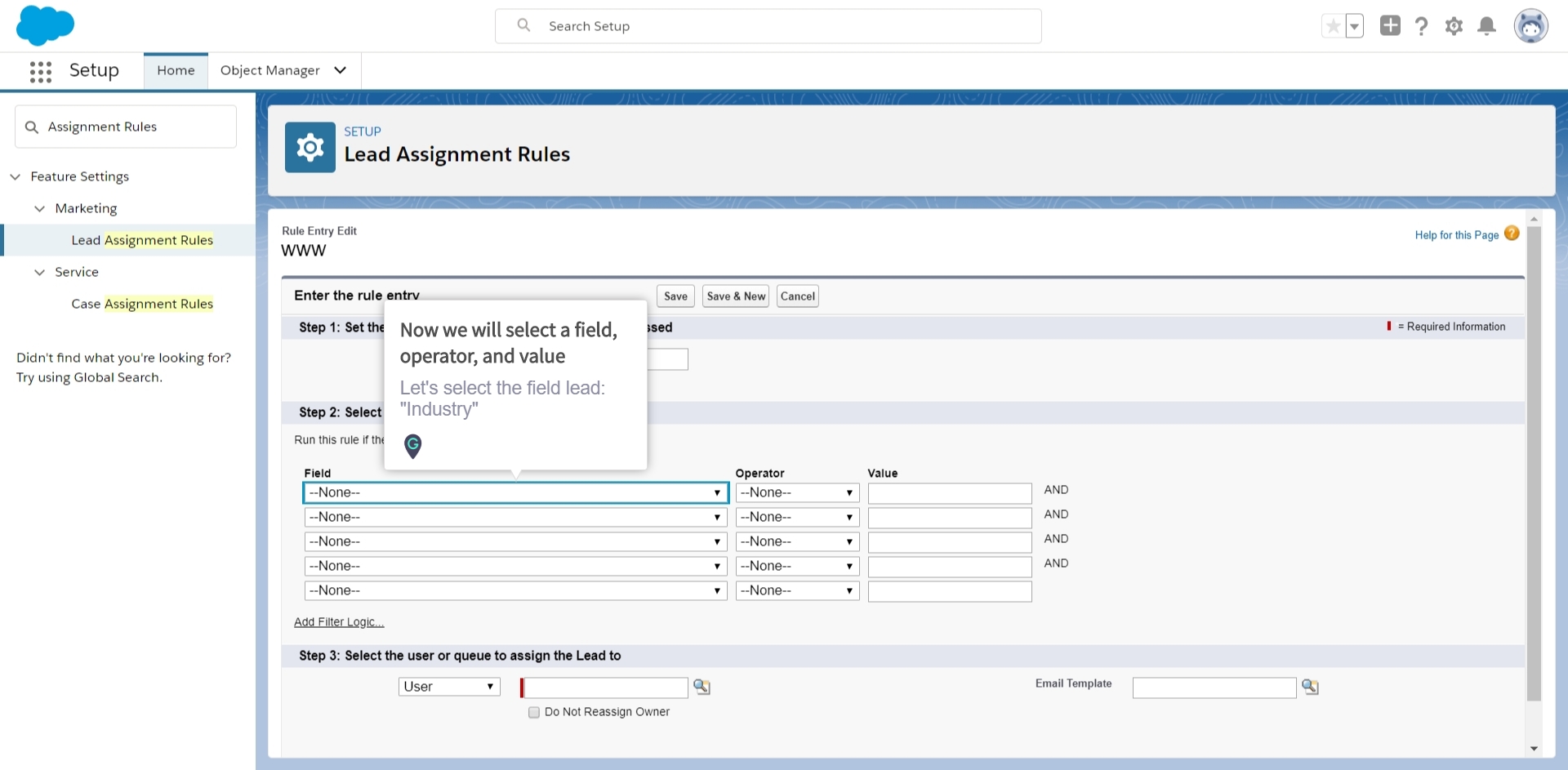Click the first row Value field
The height and width of the screenshot is (770, 1568).
(950, 493)
